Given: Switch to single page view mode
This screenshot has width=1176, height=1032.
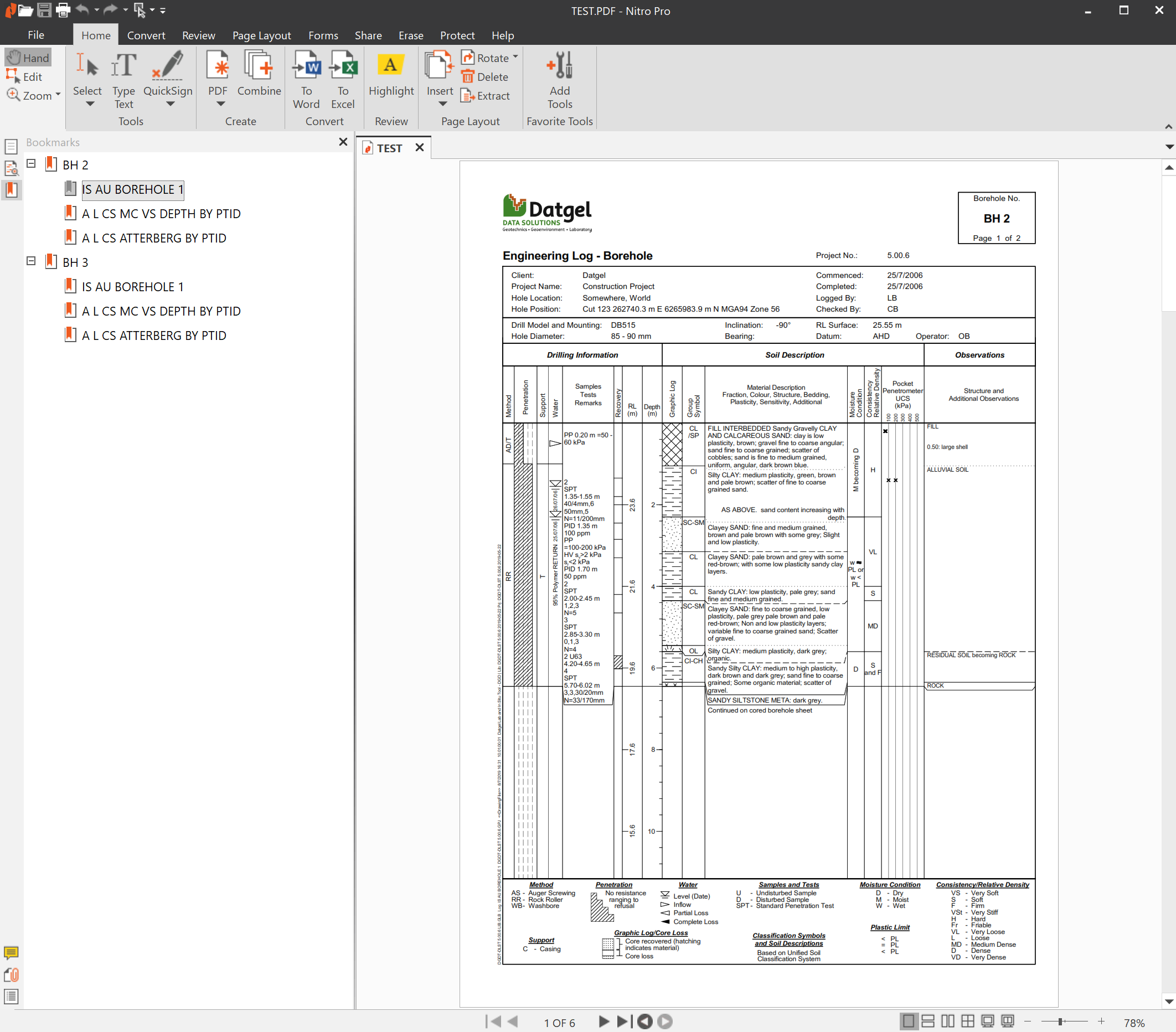Looking at the screenshot, I should coord(909,1021).
